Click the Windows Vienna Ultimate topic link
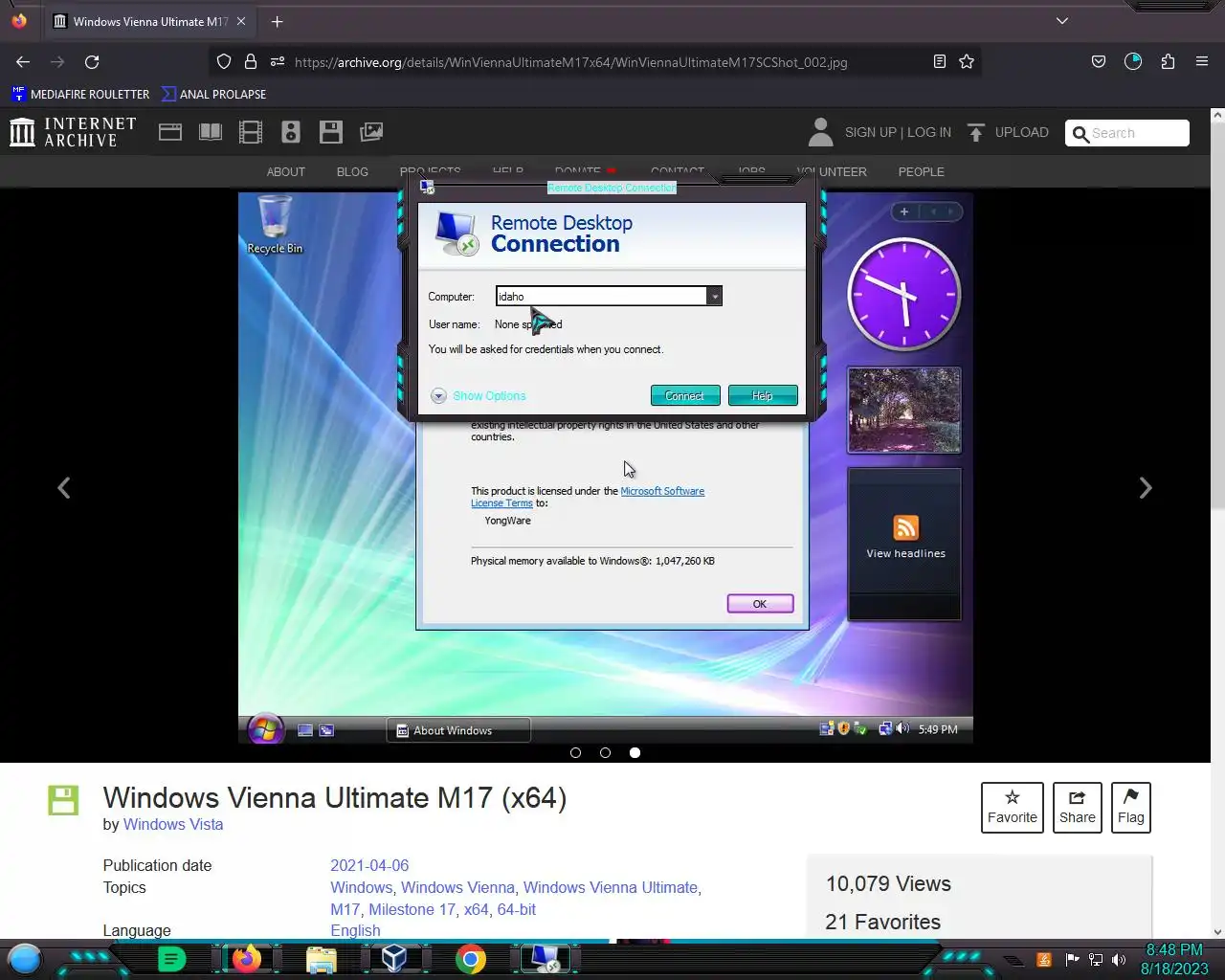 tap(611, 887)
